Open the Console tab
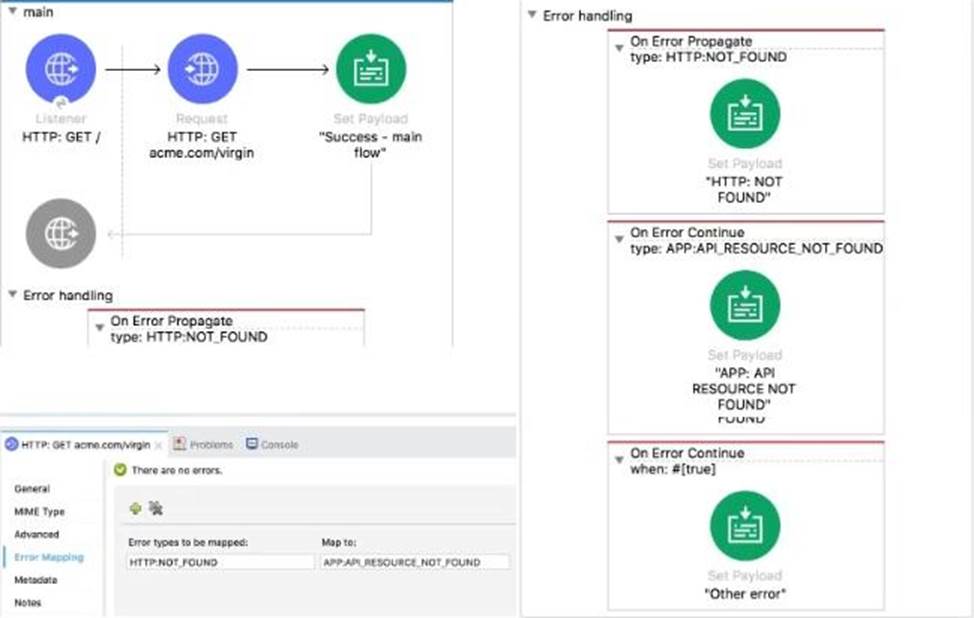This screenshot has width=974, height=618. (x=272, y=445)
